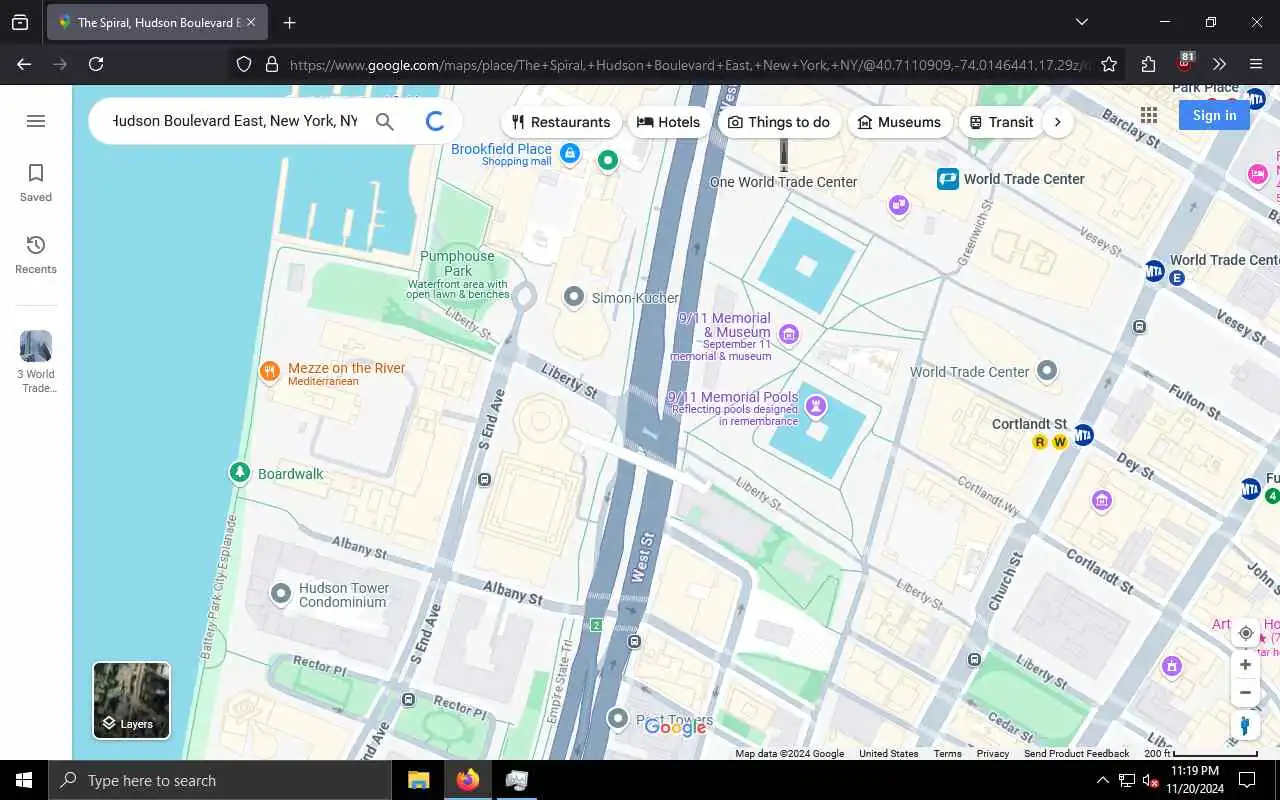The image size is (1280, 800).
Task: Click the 9/11 Memorial & Museum pin
Action: (789, 333)
